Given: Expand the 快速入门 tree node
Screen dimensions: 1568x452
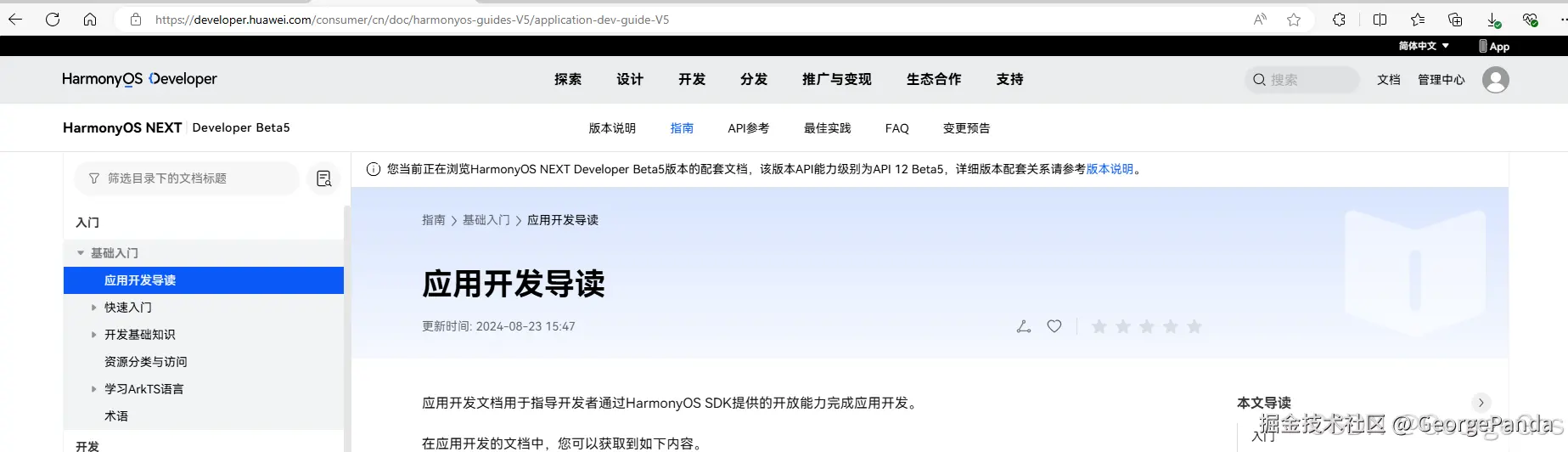Looking at the screenshot, I should point(93,308).
